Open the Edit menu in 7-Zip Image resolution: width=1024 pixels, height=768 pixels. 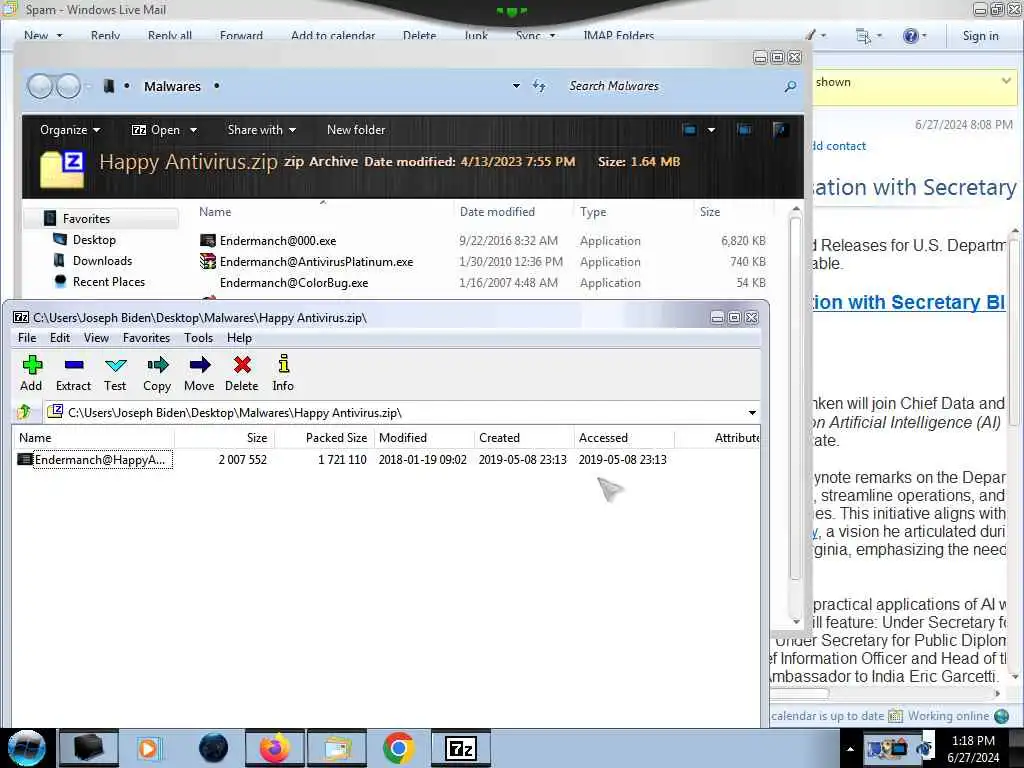(x=59, y=338)
